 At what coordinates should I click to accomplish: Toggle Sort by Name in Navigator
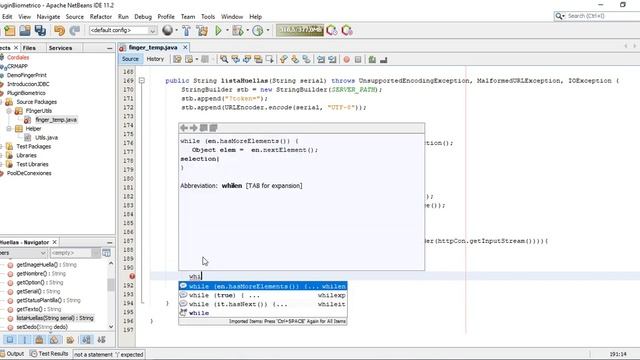click(x=86, y=340)
